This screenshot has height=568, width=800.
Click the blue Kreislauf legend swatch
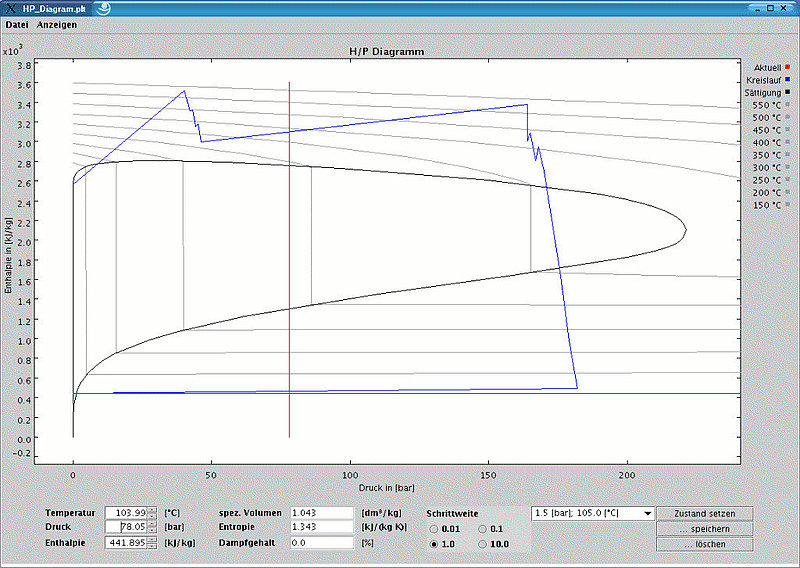(787, 80)
